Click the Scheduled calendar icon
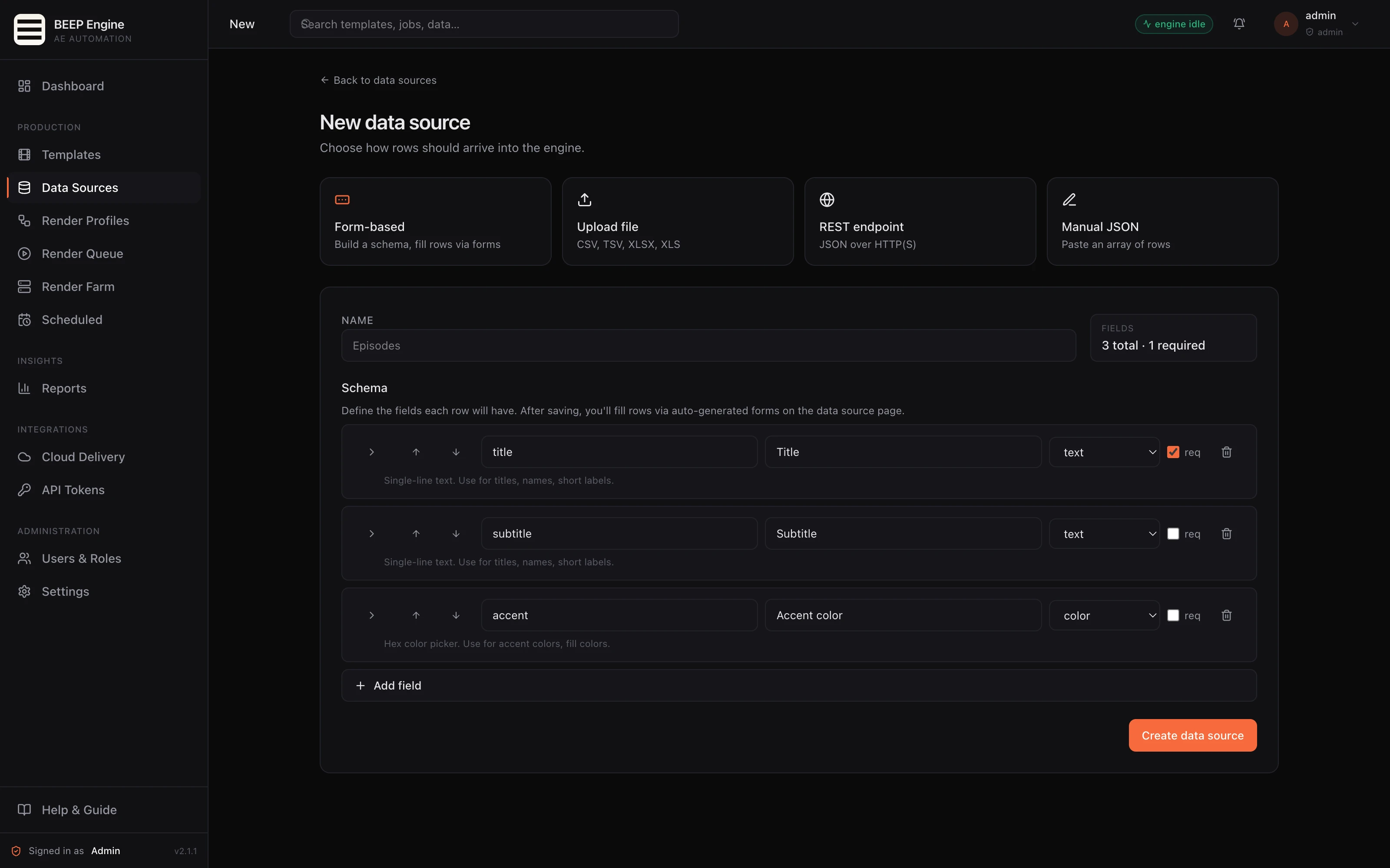 [24, 320]
